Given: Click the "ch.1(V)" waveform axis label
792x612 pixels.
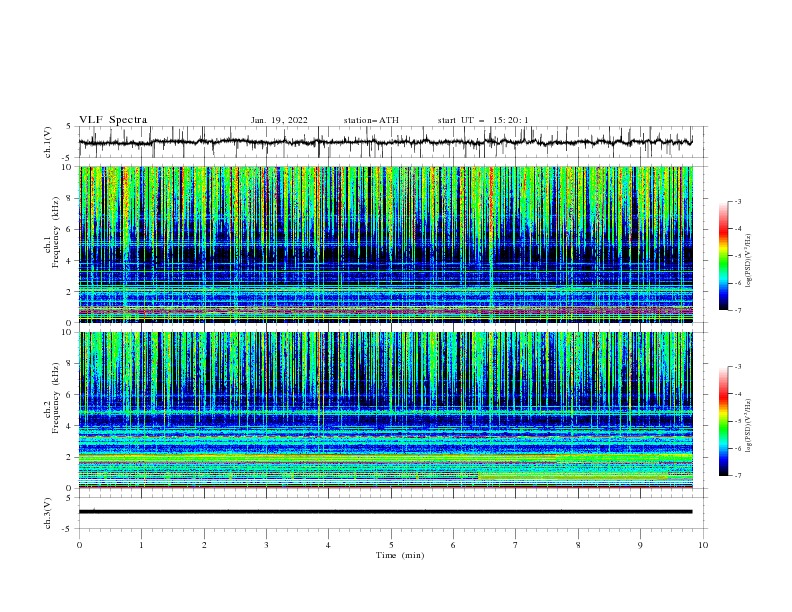Looking at the screenshot, I should pos(48,142).
